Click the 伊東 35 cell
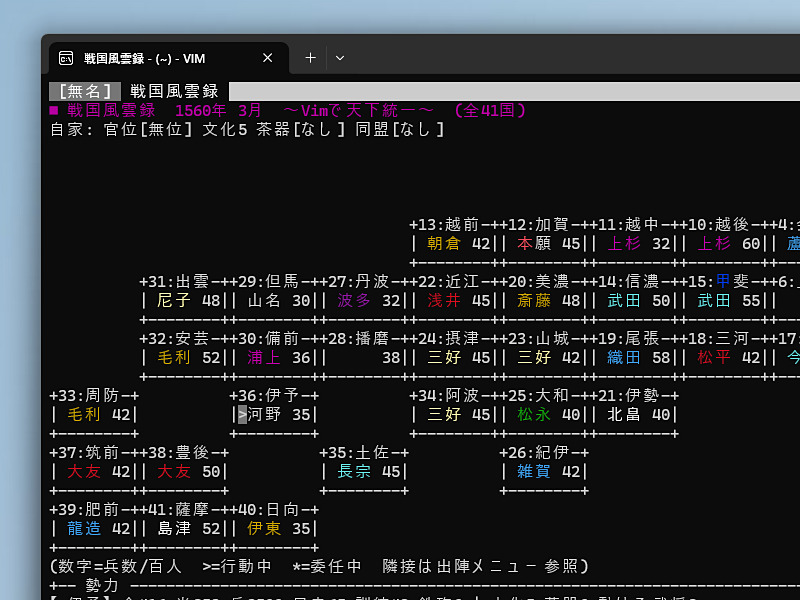 279,529
